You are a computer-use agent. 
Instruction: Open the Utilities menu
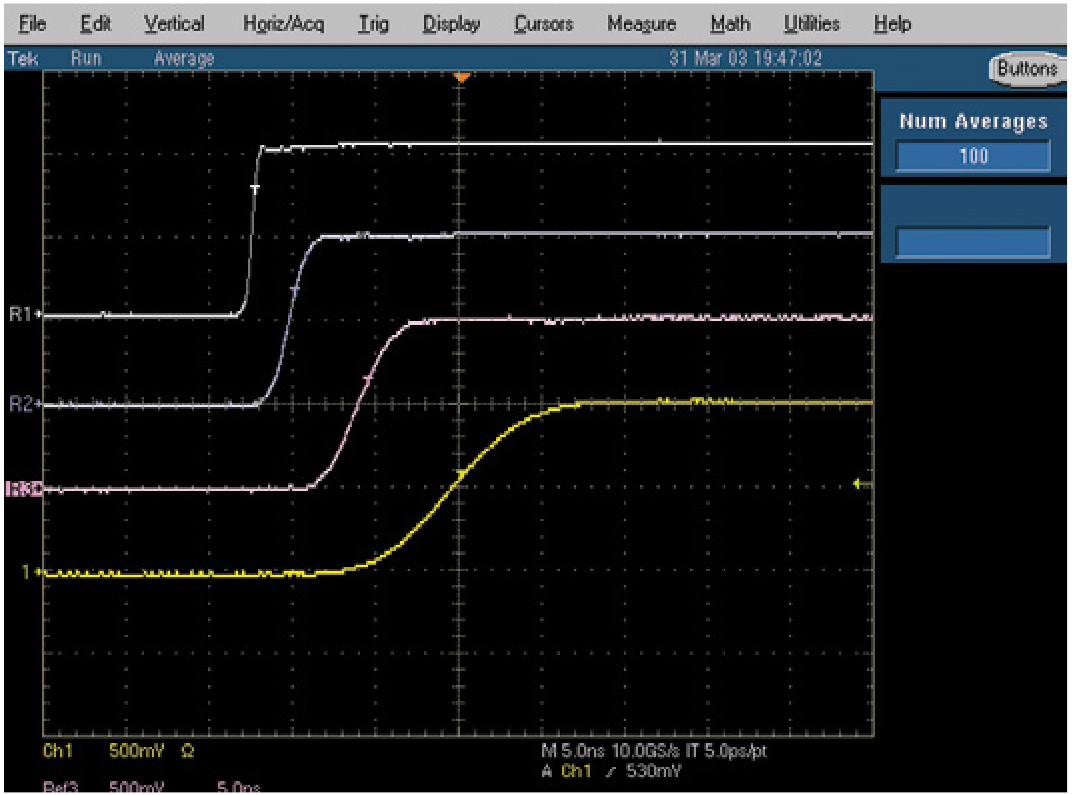click(811, 24)
